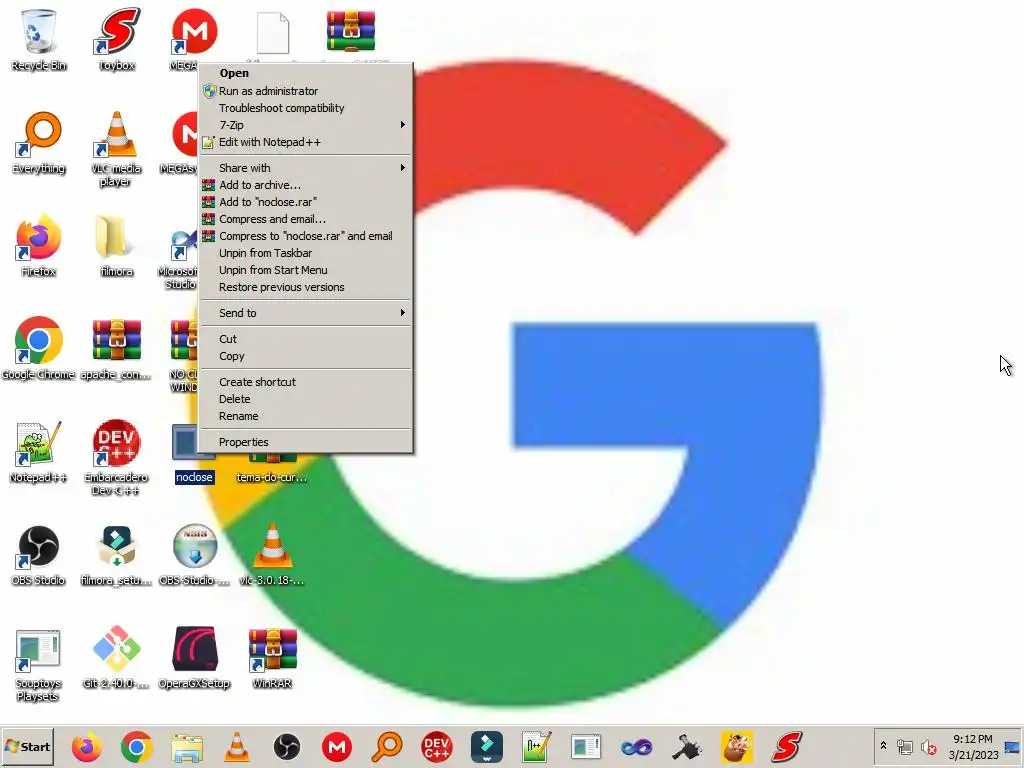Image resolution: width=1024 pixels, height=768 pixels.
Task: Open the clock showing 9:12 PM
Action: coord(973,746)
